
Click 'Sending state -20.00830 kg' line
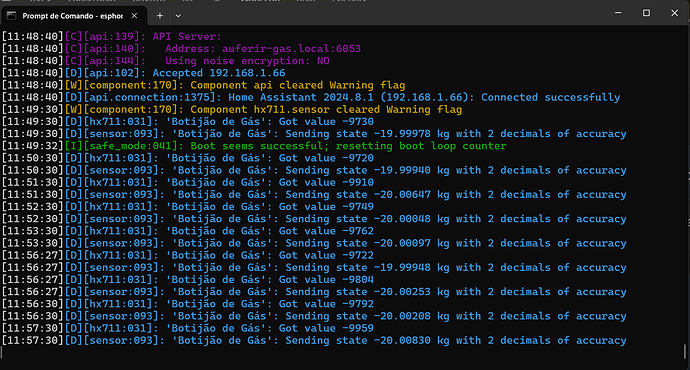click(x=314, y=341)
